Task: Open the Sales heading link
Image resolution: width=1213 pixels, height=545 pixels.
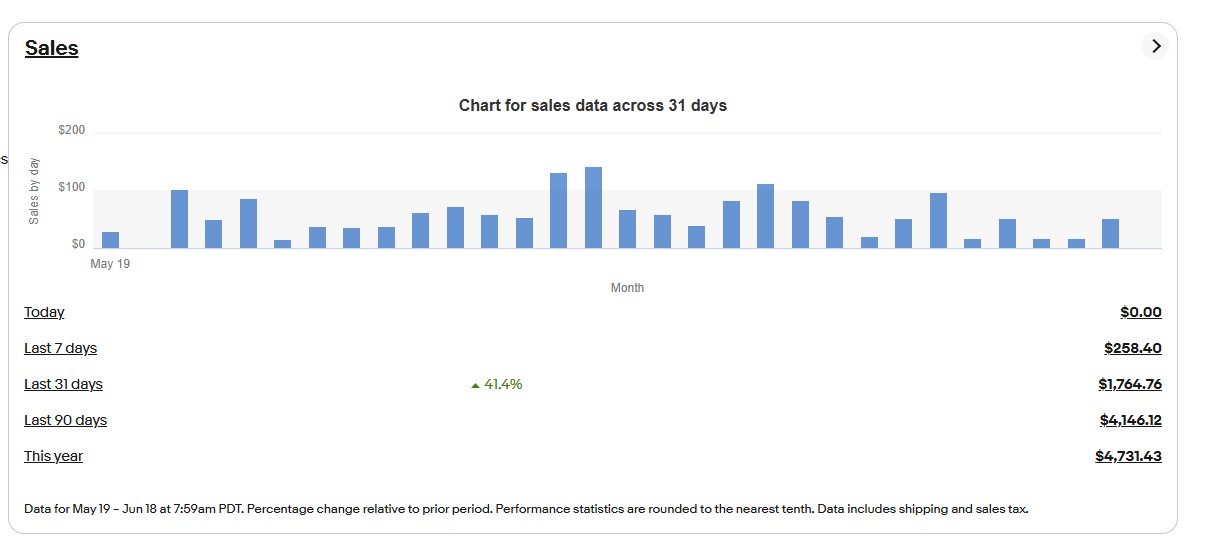Action: point(52,48)
